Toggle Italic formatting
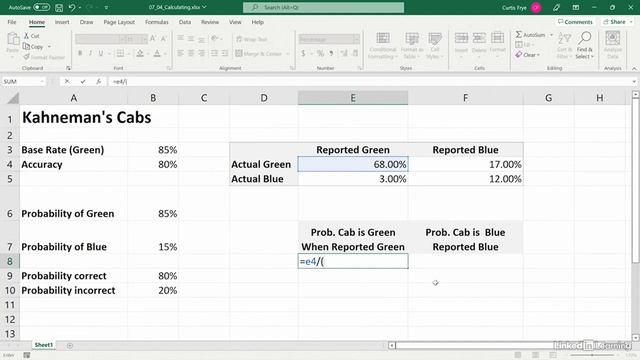Image resolution: width=640 pixels, height=360 pixels. coord(90,53)
